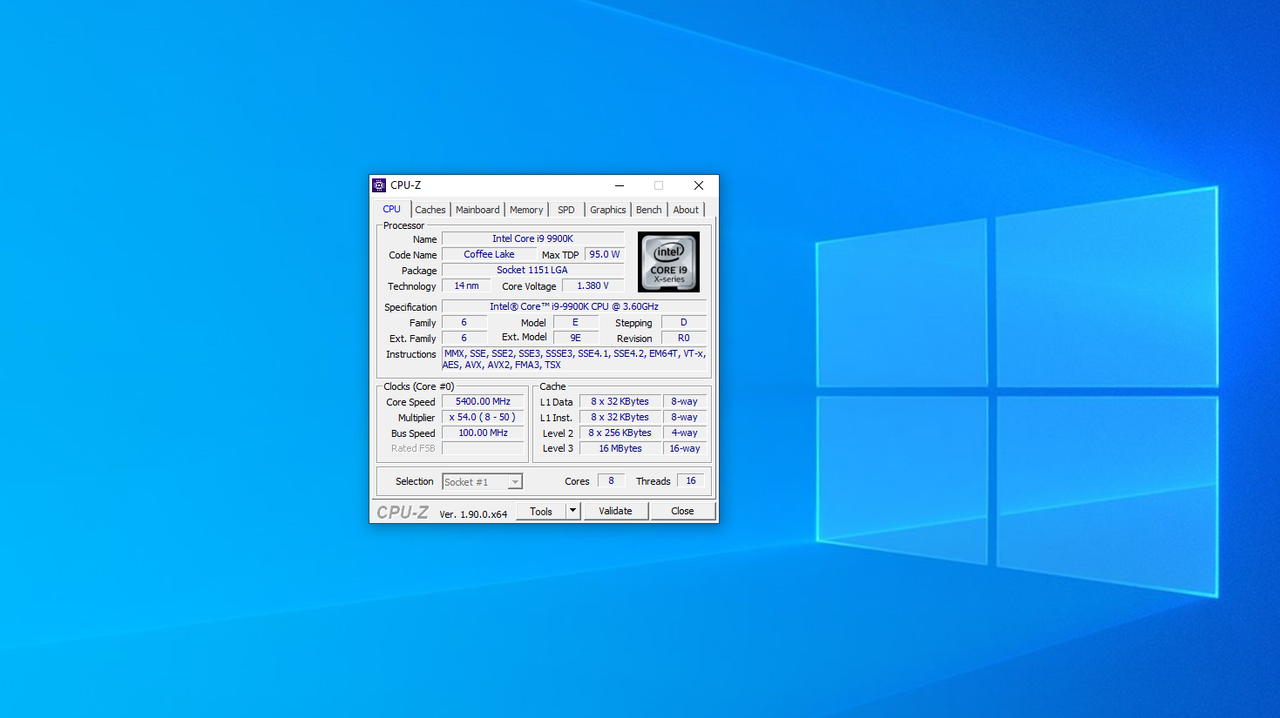The image size is (1280, 718).
Task: Click the L1 Inst. size "8 x 32 KBytes"
Action: click(x=620, y=417)
